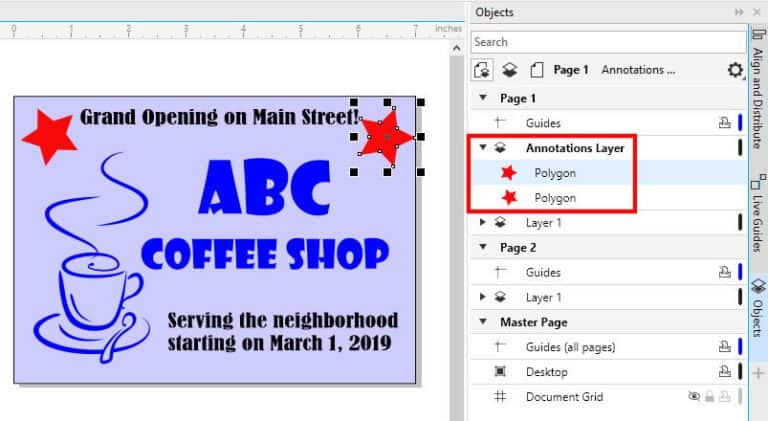Click the print icon on Page 1 Guides

725,123
